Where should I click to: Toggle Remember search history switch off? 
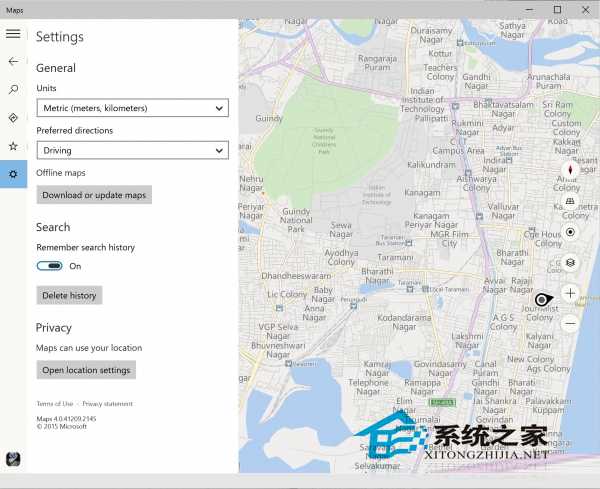50,266
